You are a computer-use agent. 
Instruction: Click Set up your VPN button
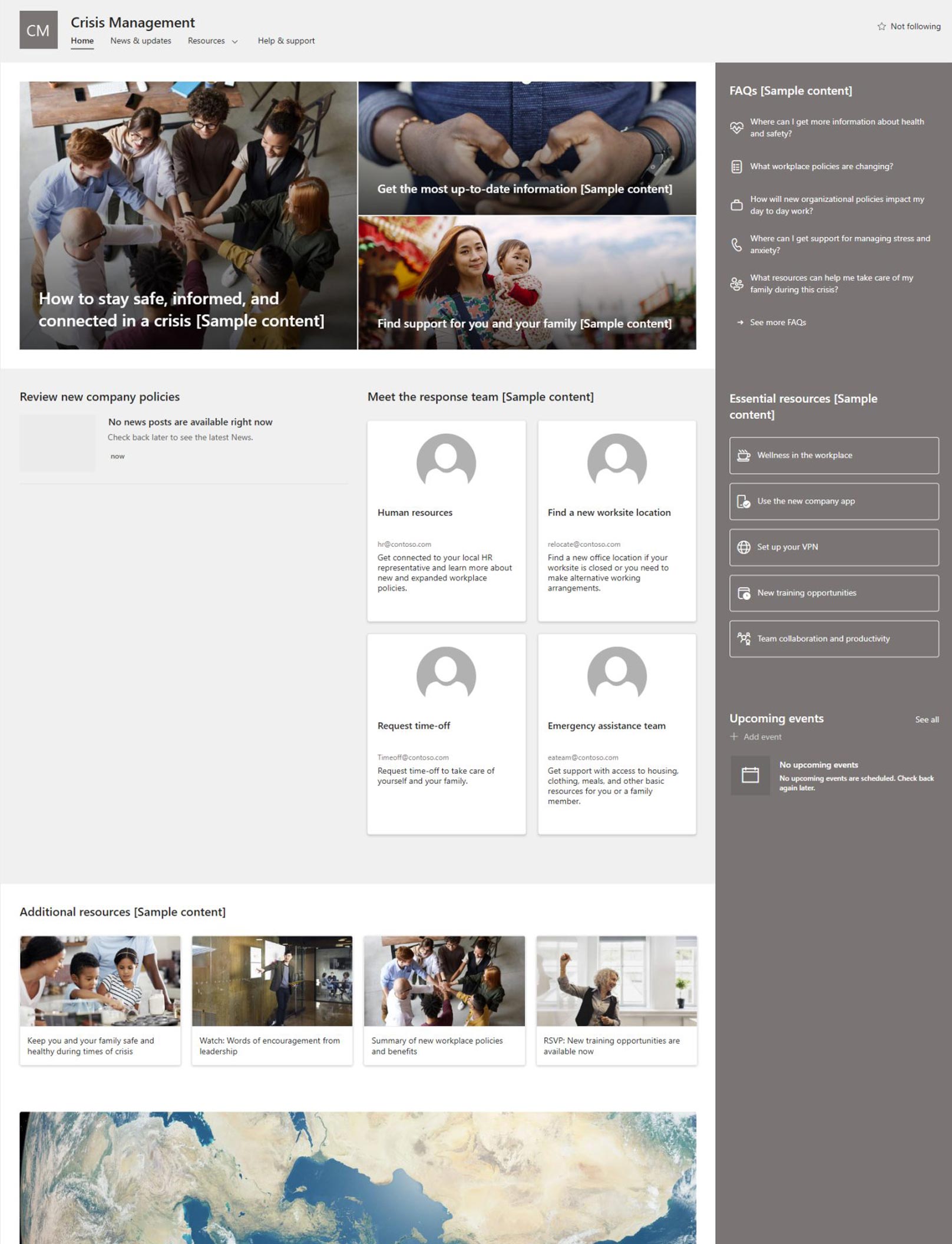click(x=834, y=547)
